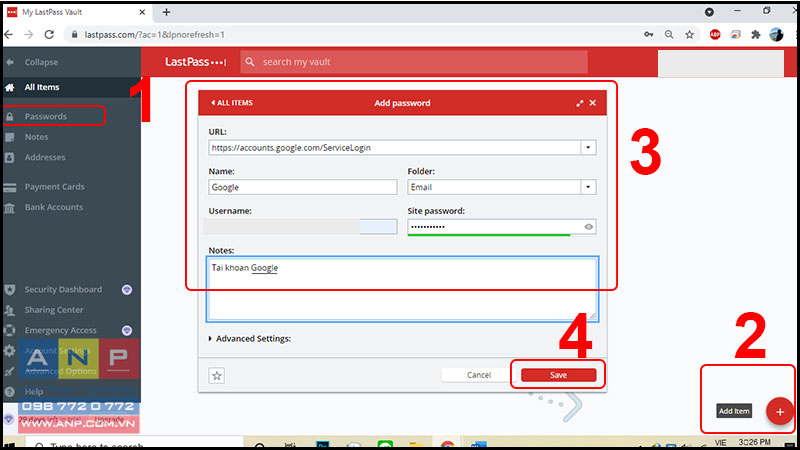Open the Help section
This screenshot has width=800, height=450.
click(x=34, y=392)
